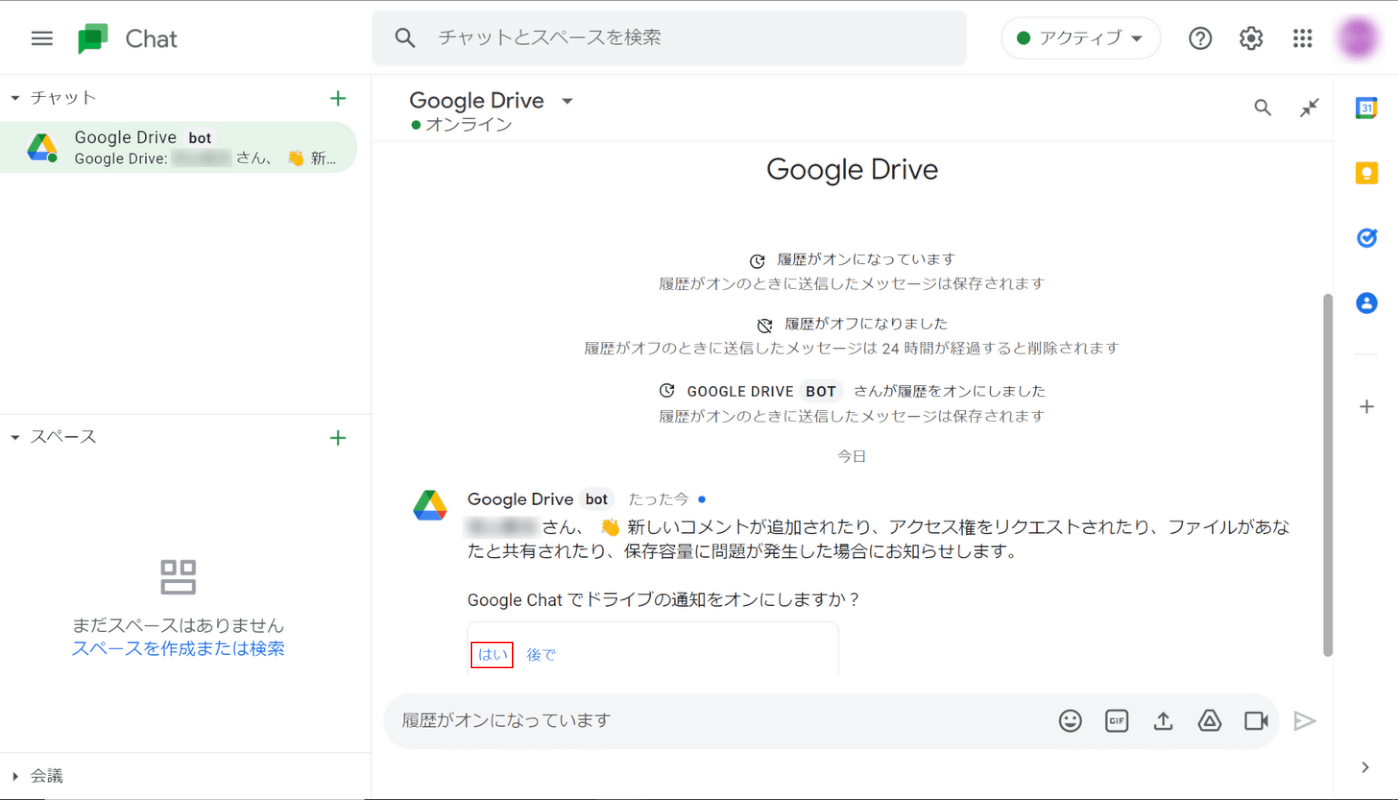Start a new chat with plus icon
This screenshot has width=1398, height=800.
[x=338, y=98]
